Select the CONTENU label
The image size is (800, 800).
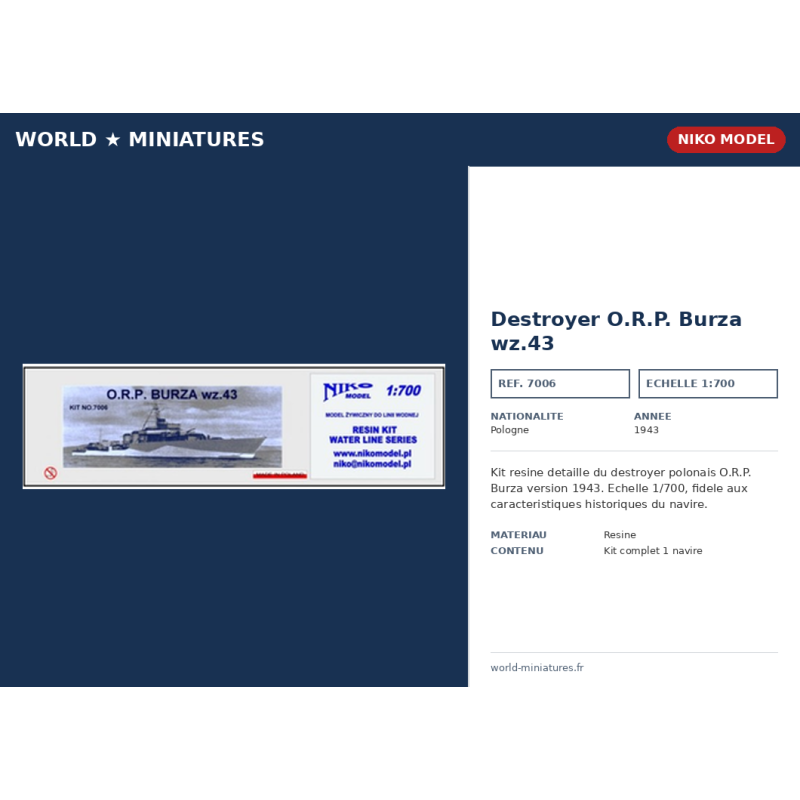517,551
